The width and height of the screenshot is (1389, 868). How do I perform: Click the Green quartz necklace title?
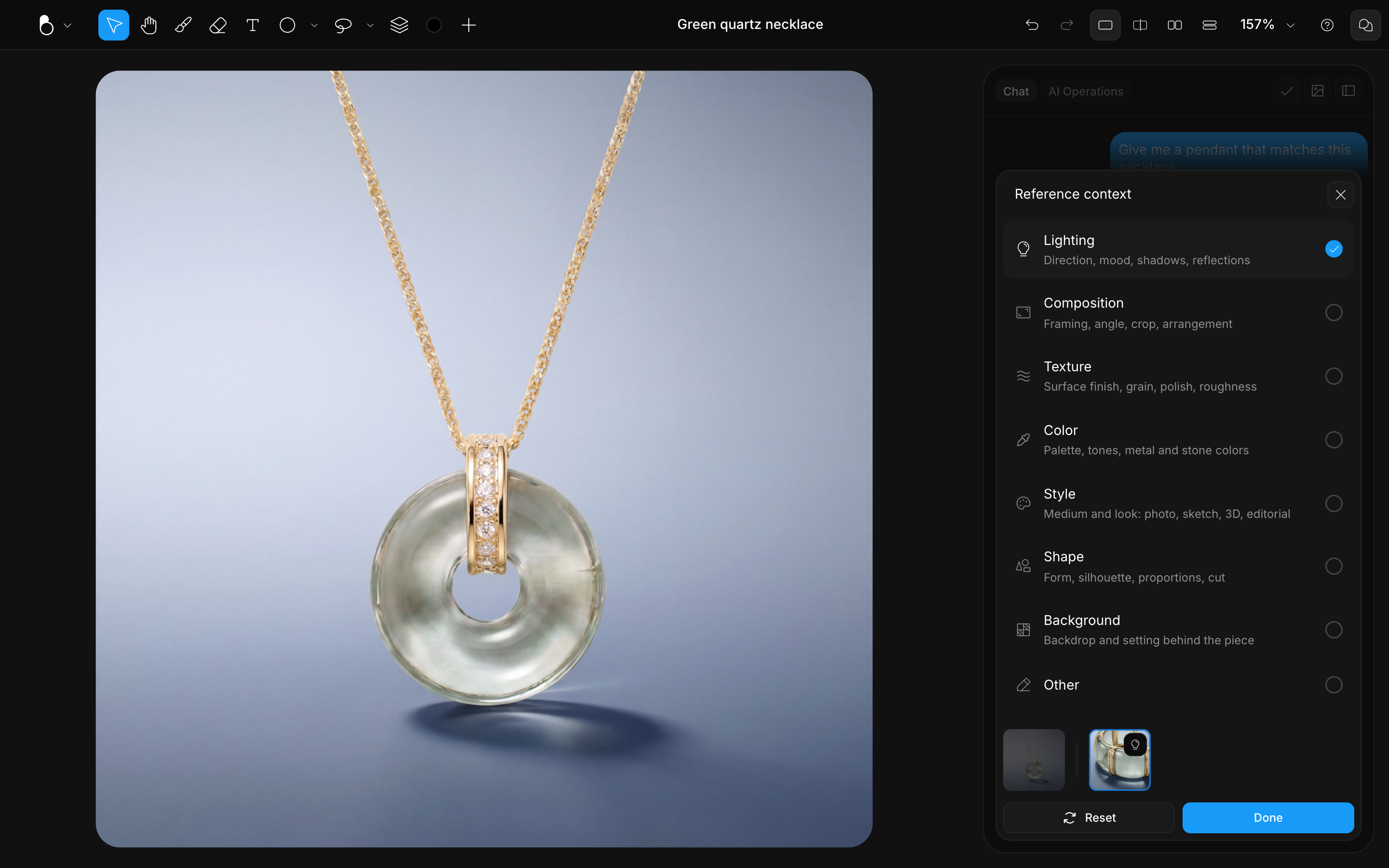point(750,24)
